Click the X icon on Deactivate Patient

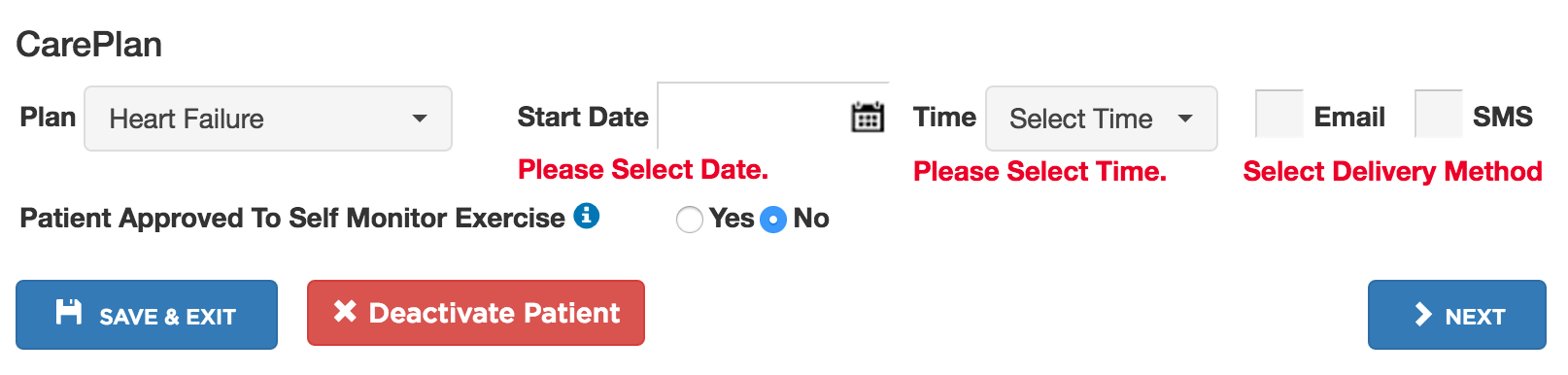(345, 311)
